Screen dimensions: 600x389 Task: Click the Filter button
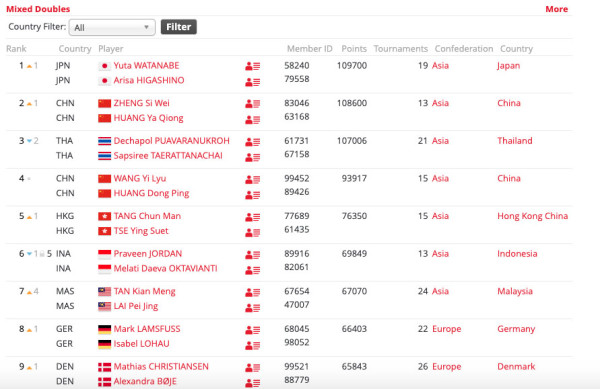[x=179, y=27]
